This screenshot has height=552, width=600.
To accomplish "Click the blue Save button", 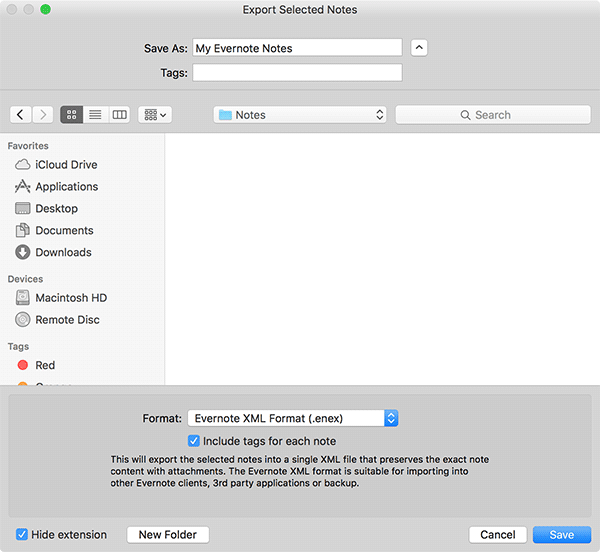I will 562,535.
